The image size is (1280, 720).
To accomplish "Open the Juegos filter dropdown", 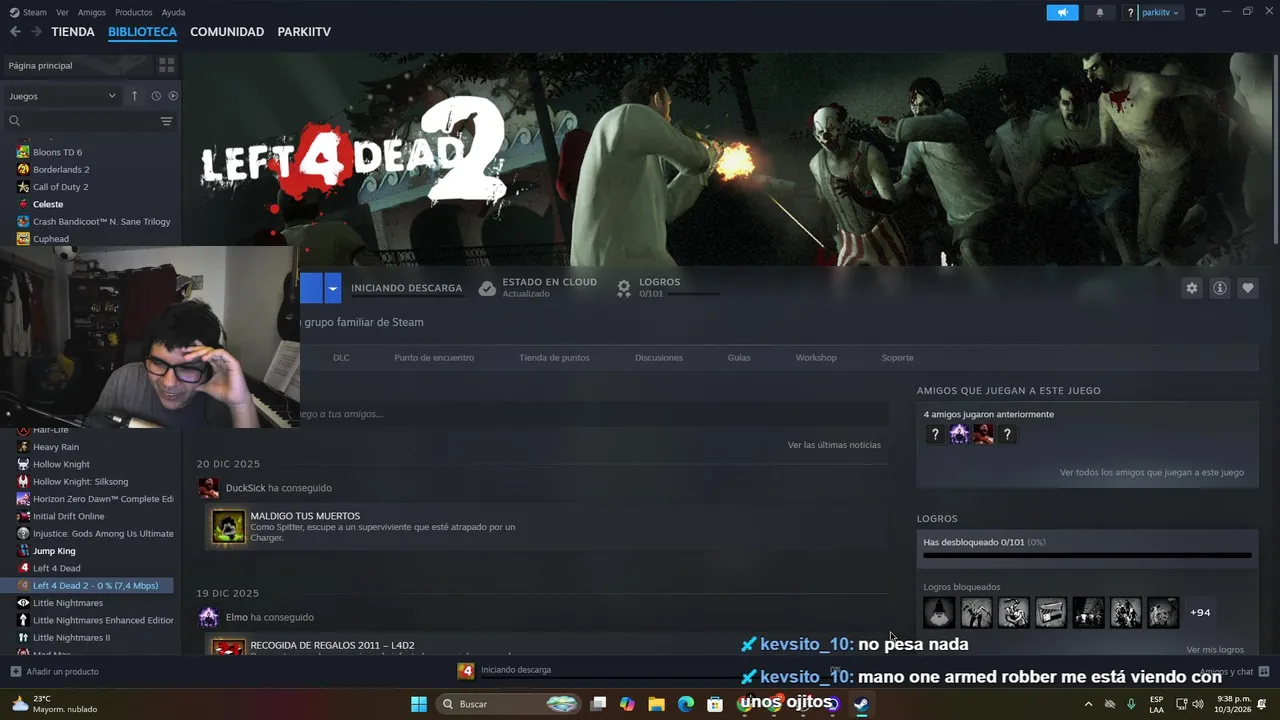I will (62, 96).
